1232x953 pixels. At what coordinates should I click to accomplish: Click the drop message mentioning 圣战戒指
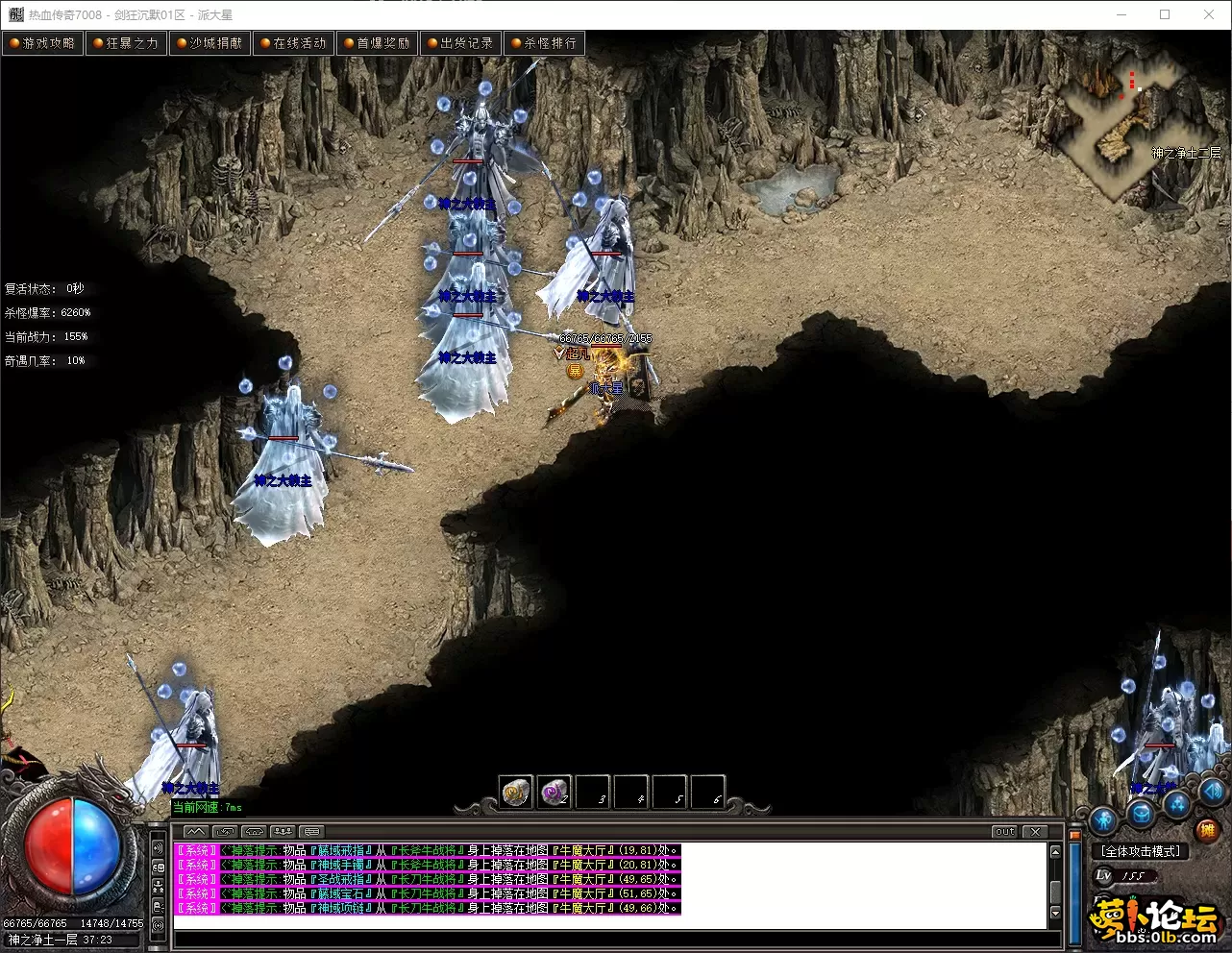tap(427, 879)
